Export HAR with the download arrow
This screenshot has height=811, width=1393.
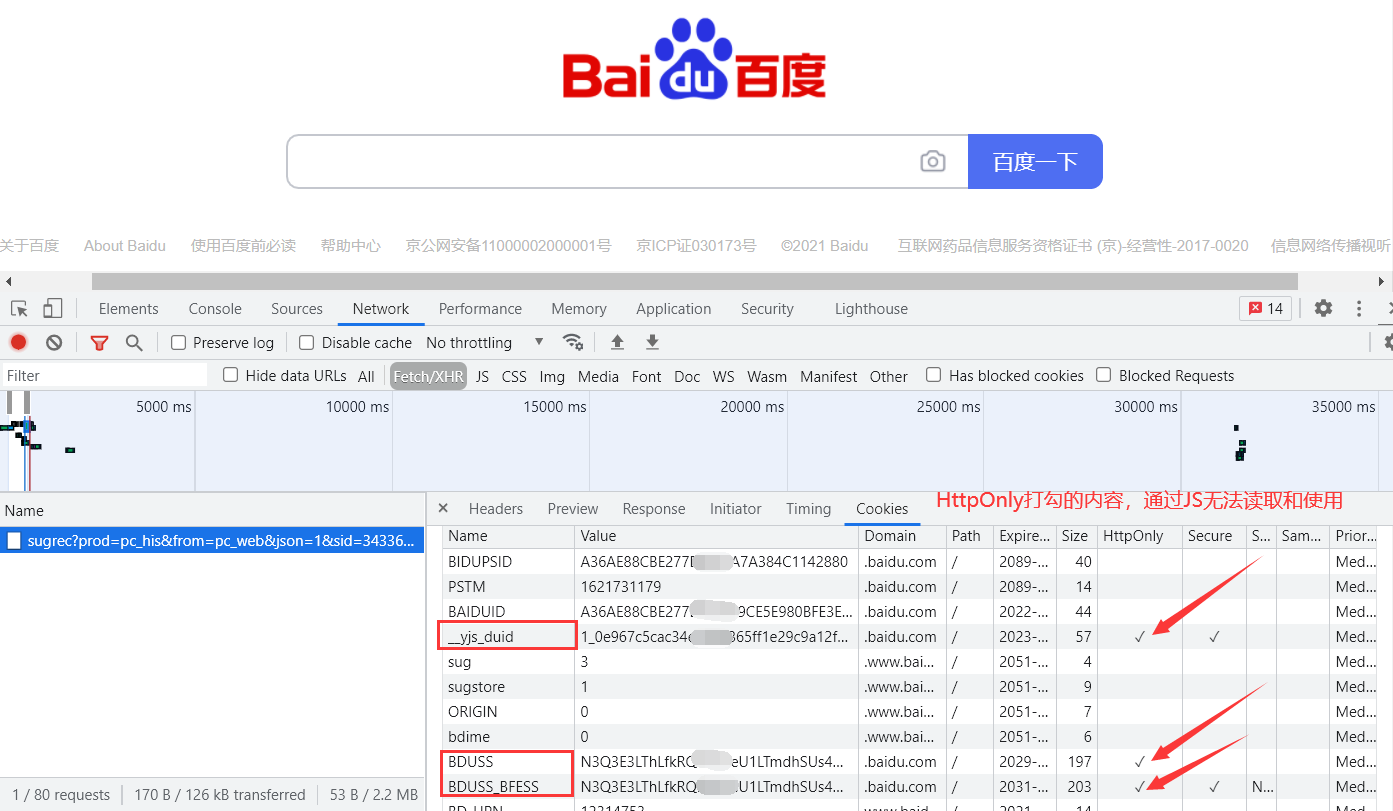[x=652, y=342]
